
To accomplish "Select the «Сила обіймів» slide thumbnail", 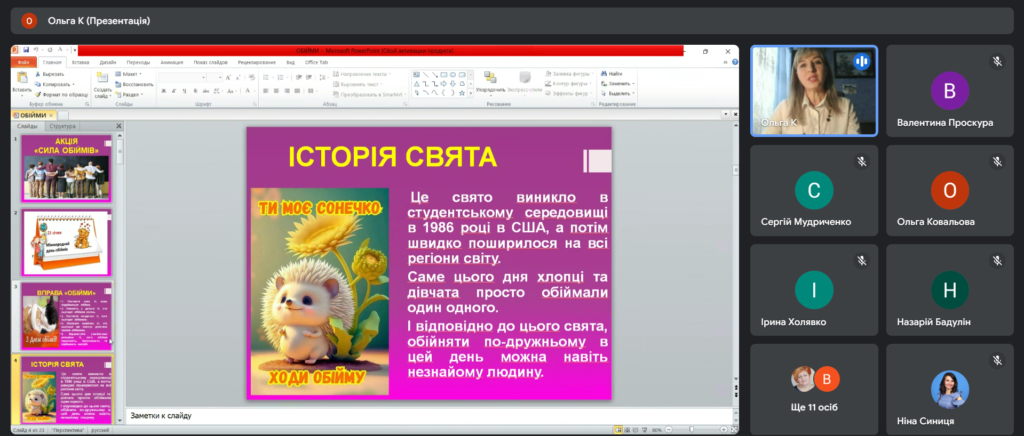I will pyautogui.click(x=66, y=167).
